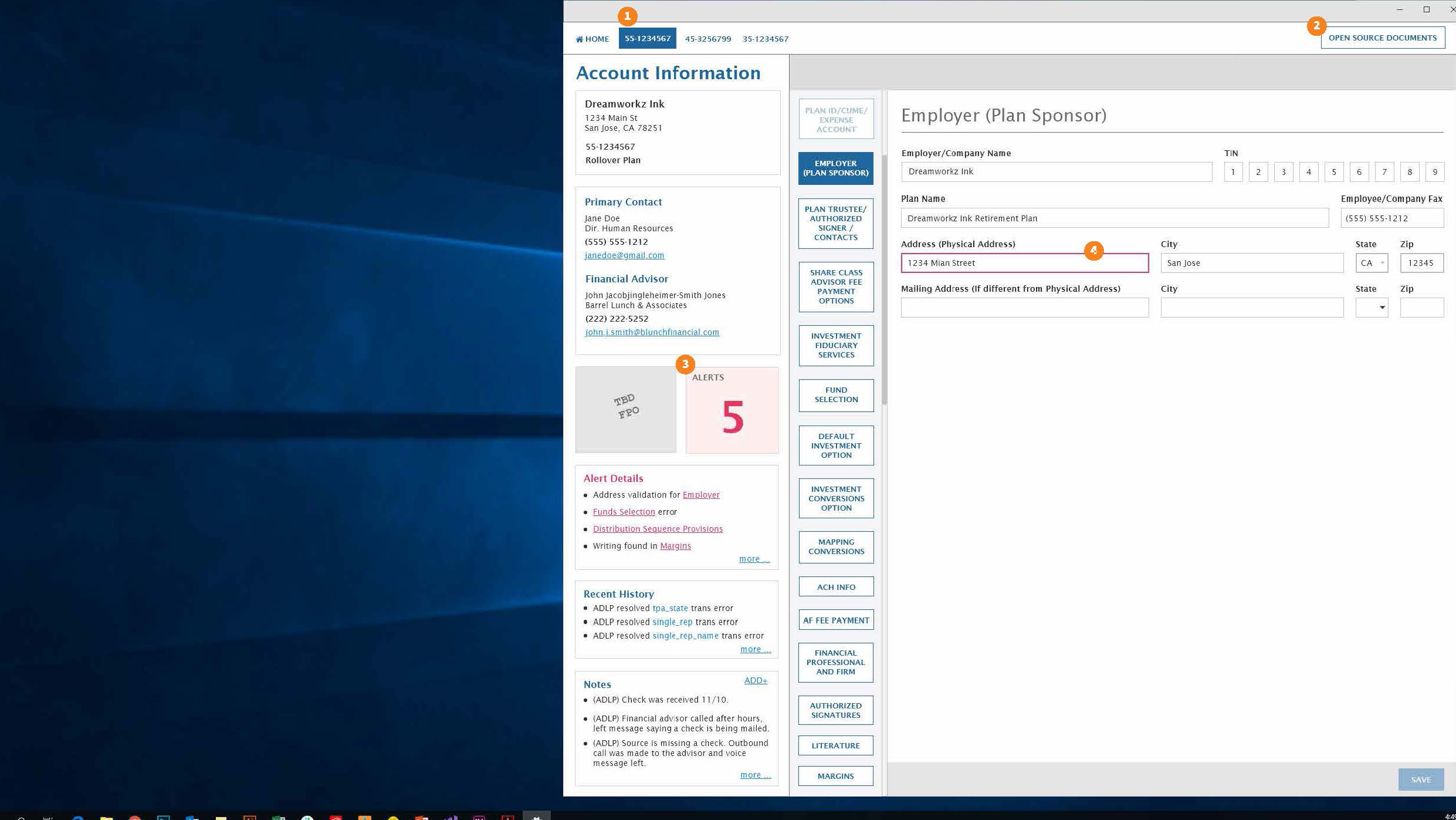1456x820 pixels.
Task: Click more under Alert Details
Action: click(754, 559)
